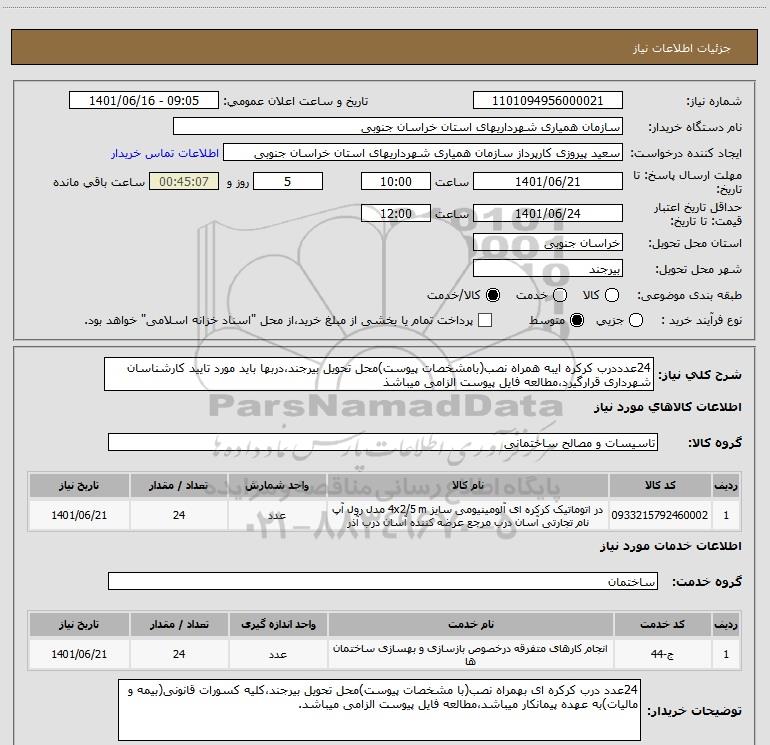Click the response deadline date 1401/06/21 field
The height and width of the screenshot is (745, 770).
(548, 181)
